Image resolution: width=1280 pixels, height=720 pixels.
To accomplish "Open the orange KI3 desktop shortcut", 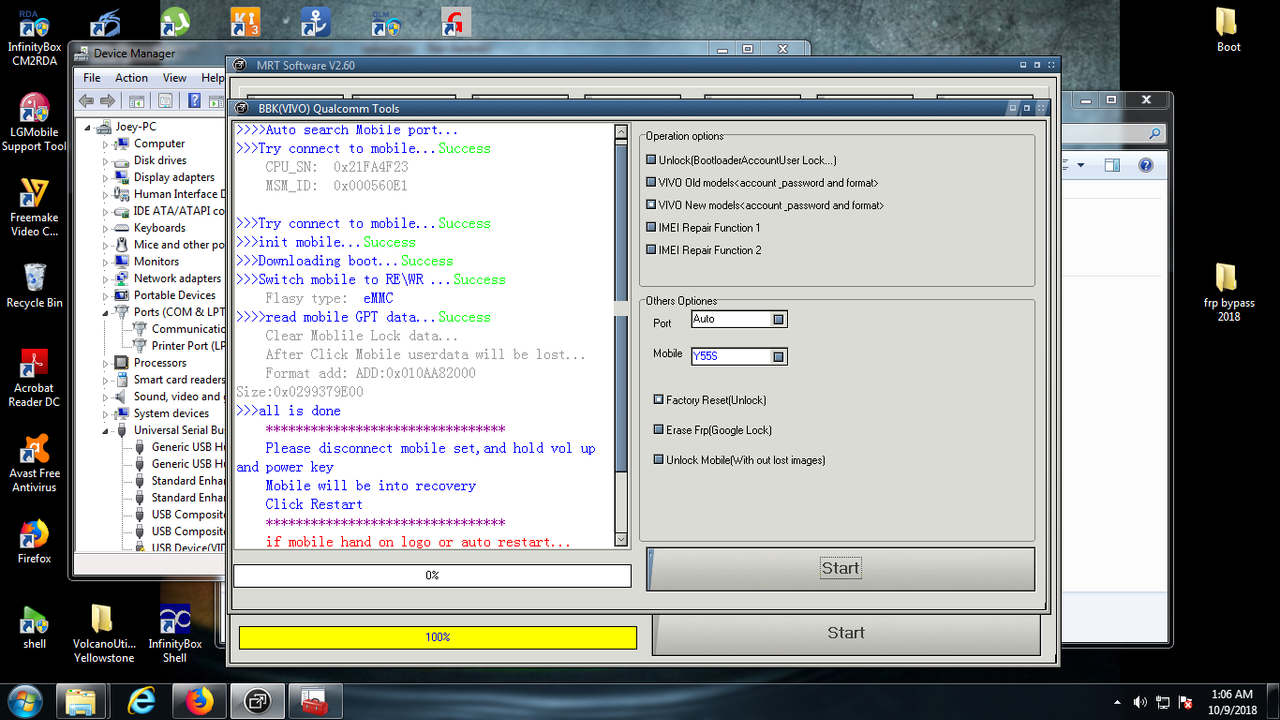I will [245, 22].
